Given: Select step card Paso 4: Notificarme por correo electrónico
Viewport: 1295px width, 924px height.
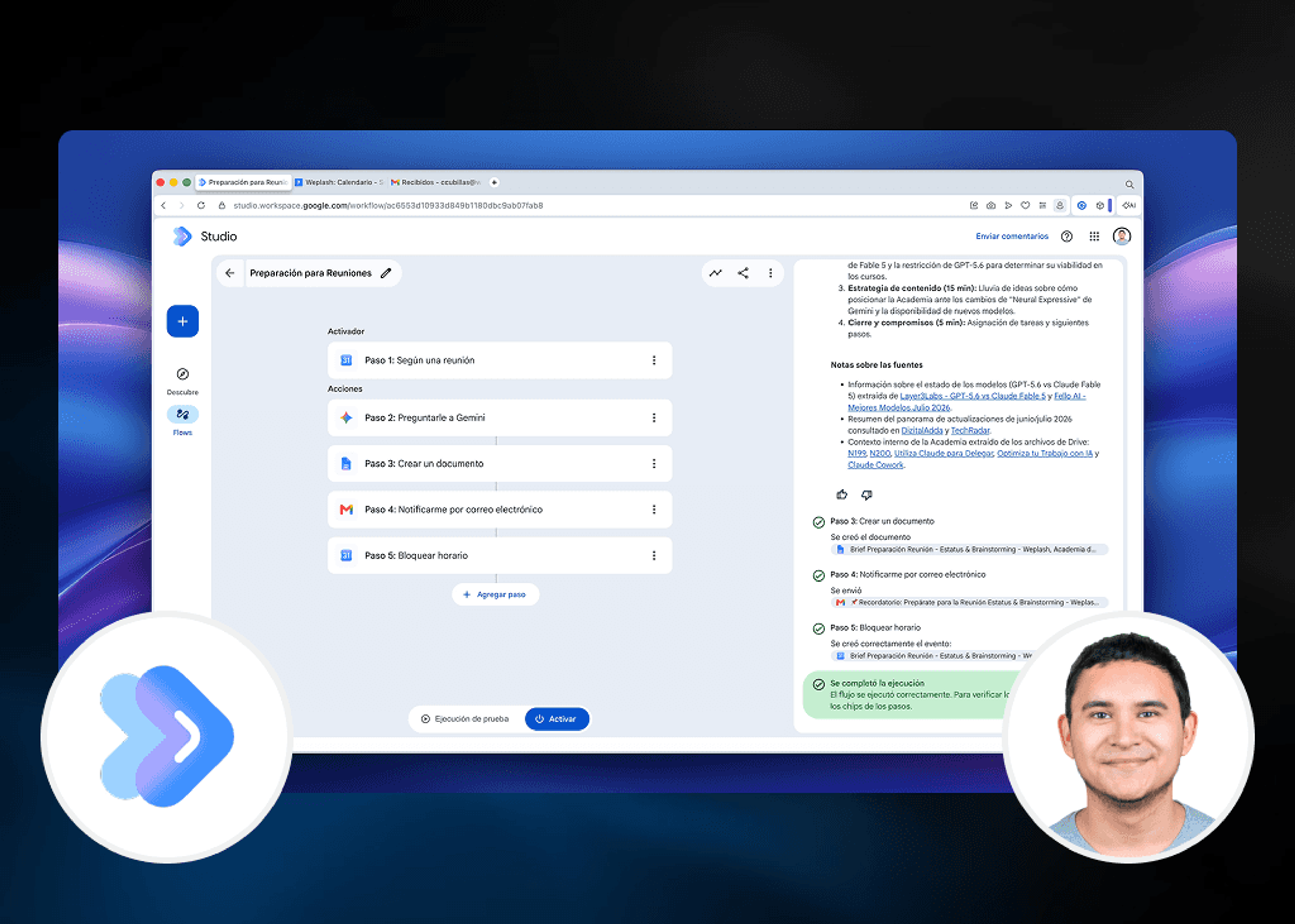Looking at the screenshot, I should [500, 509].
